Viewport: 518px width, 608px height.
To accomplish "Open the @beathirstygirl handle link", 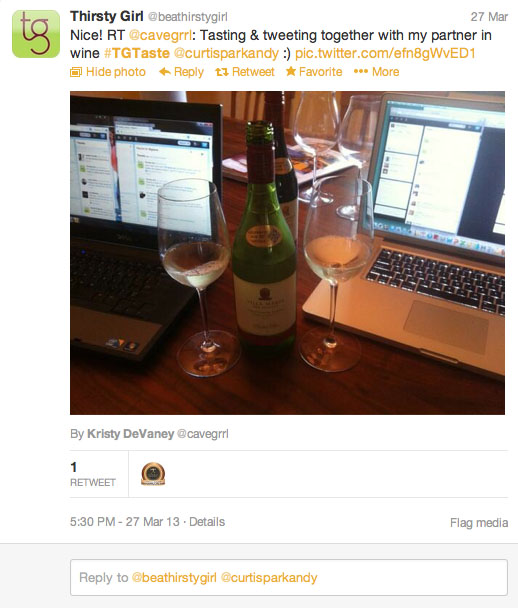I will 187,17.
